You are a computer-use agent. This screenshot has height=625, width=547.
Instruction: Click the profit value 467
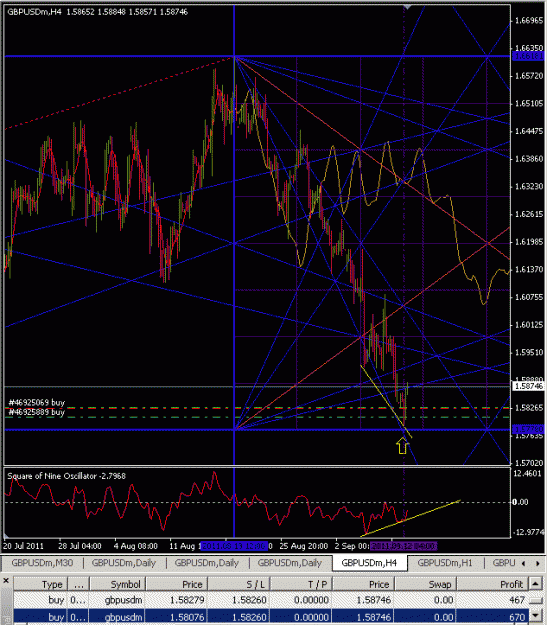[517, 599]
